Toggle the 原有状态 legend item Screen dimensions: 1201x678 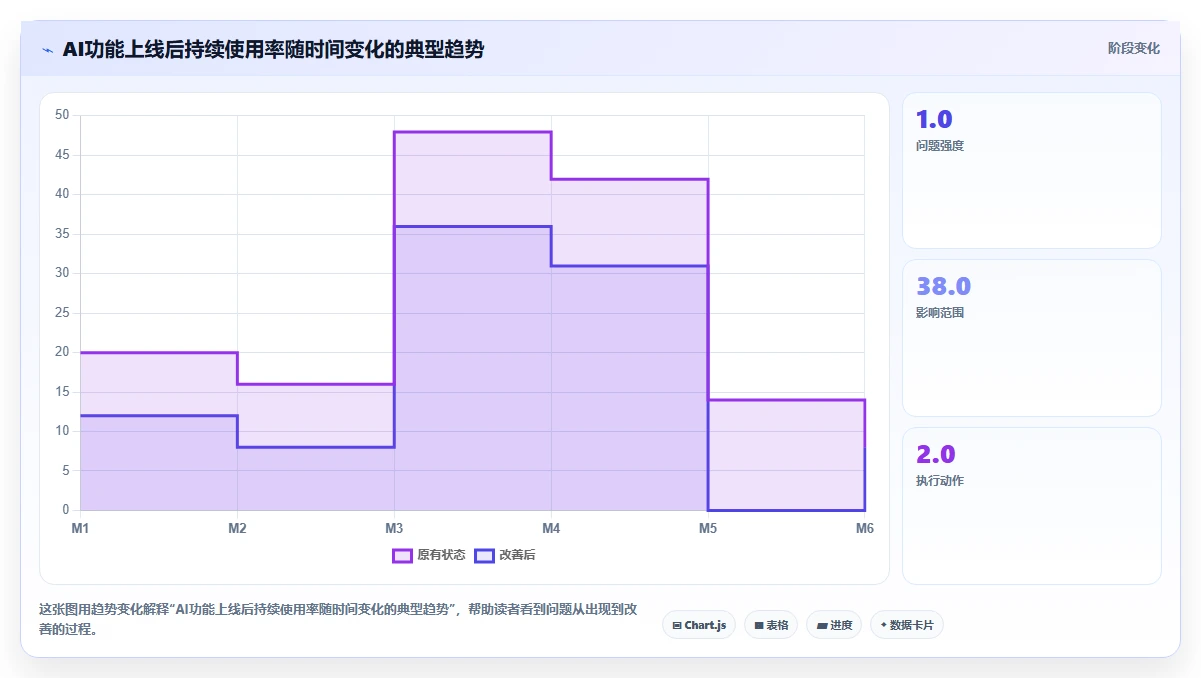pos(429,555)
